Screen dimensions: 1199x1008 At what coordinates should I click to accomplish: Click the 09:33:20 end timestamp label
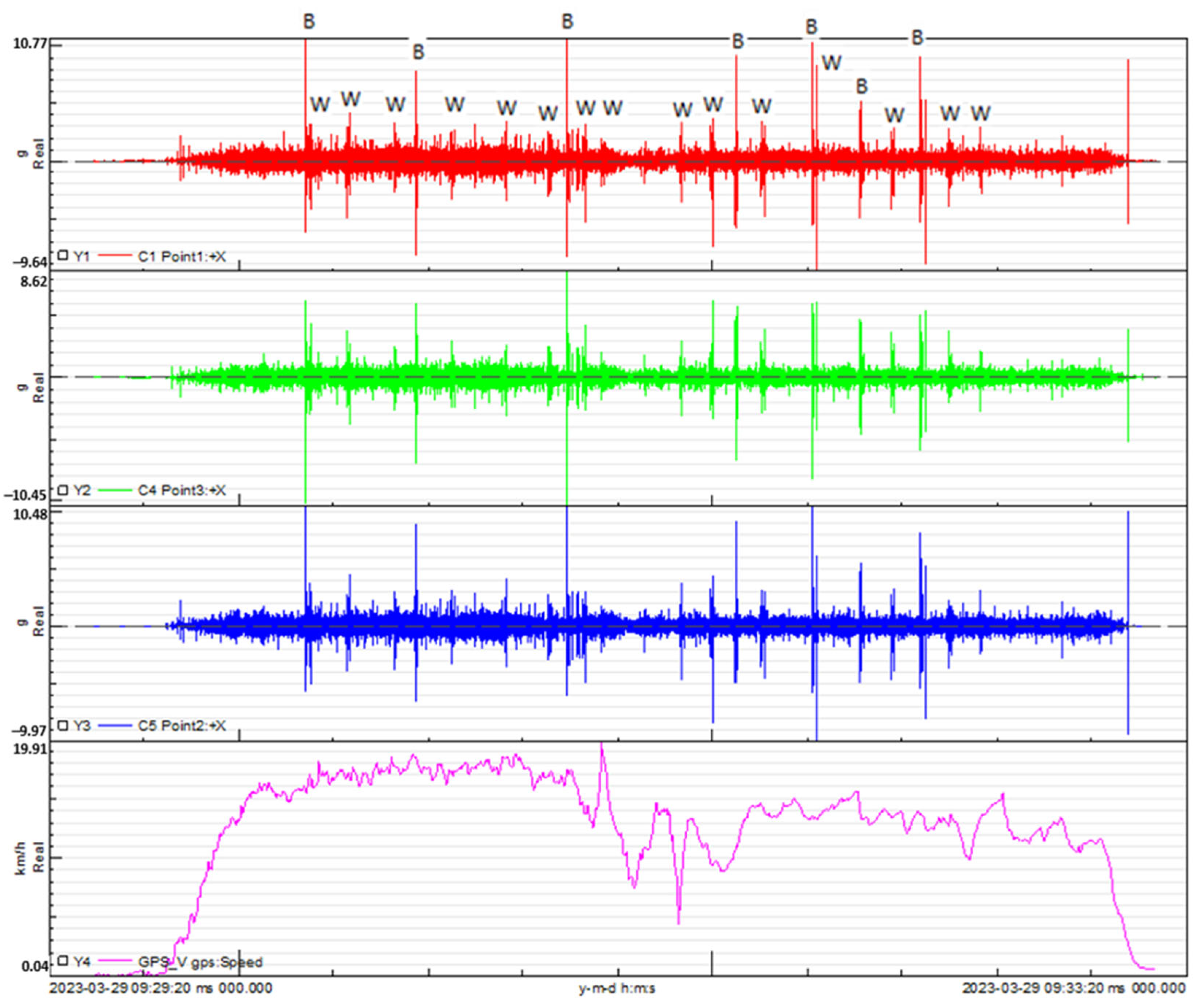tap(1073, 989)
